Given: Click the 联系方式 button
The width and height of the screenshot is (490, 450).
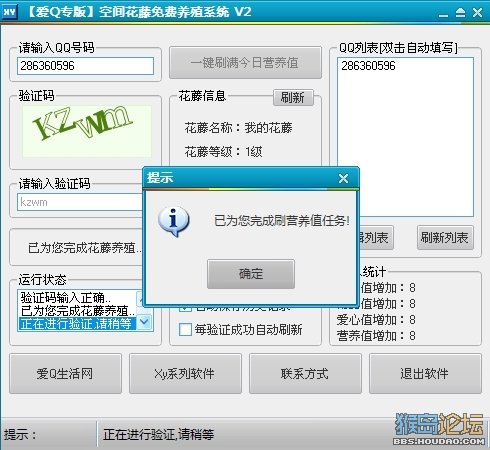Looking at the screenshot, I should (305, 374).
